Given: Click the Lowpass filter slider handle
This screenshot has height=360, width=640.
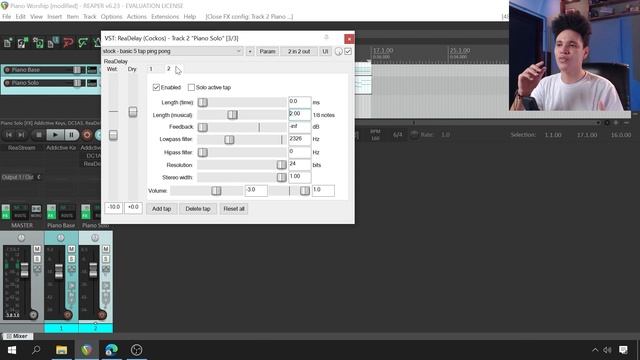Looking at the screenshot, I should click(x=229, y=140).
